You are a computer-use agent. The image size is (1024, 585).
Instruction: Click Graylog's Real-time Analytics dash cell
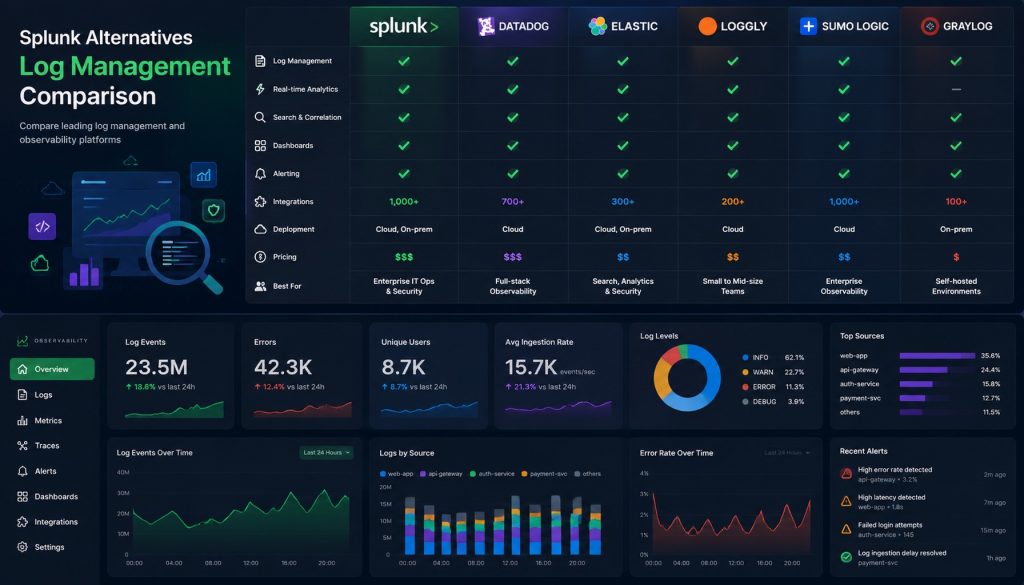coord(956,89)
